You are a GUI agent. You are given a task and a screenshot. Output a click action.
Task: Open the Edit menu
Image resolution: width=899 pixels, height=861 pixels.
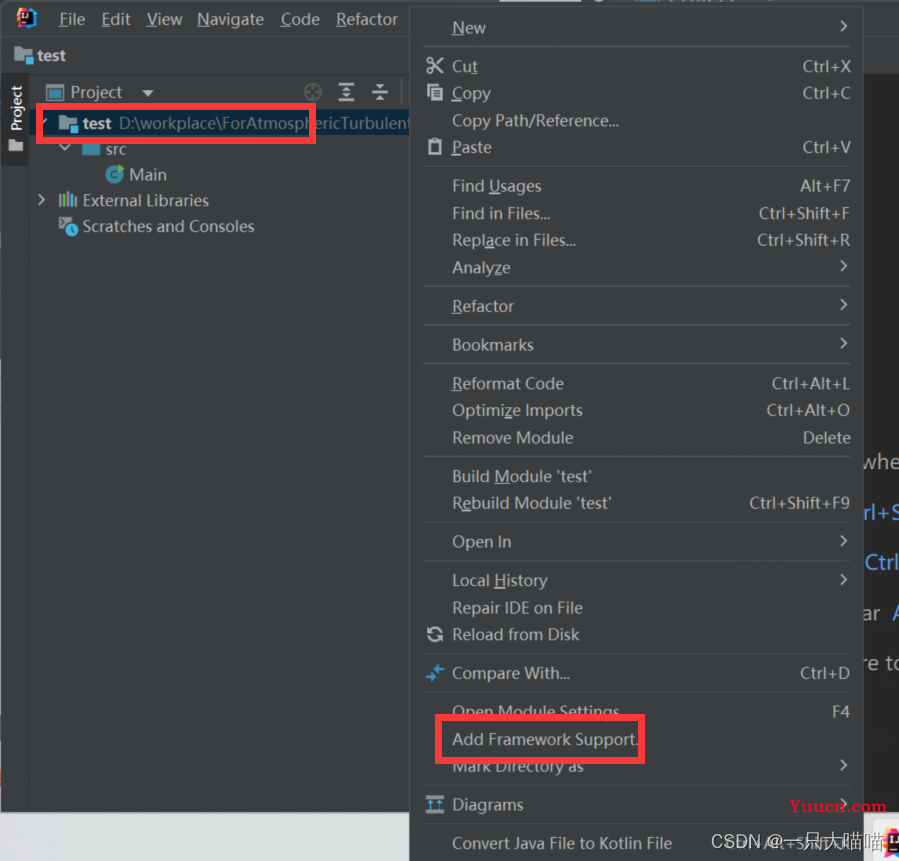116,19
